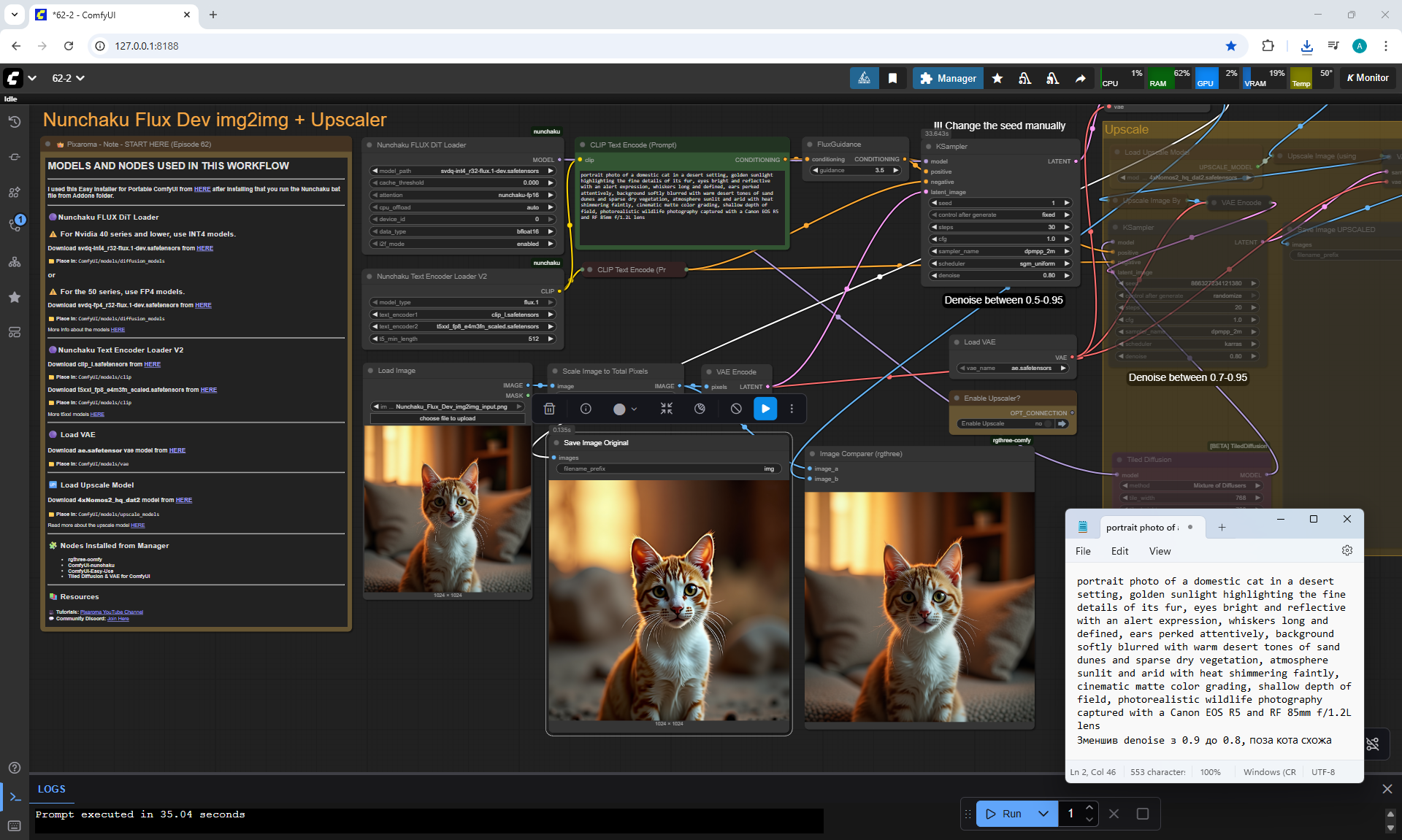
Task: Open the View menu in Notepad
Action: [1159, 551]
